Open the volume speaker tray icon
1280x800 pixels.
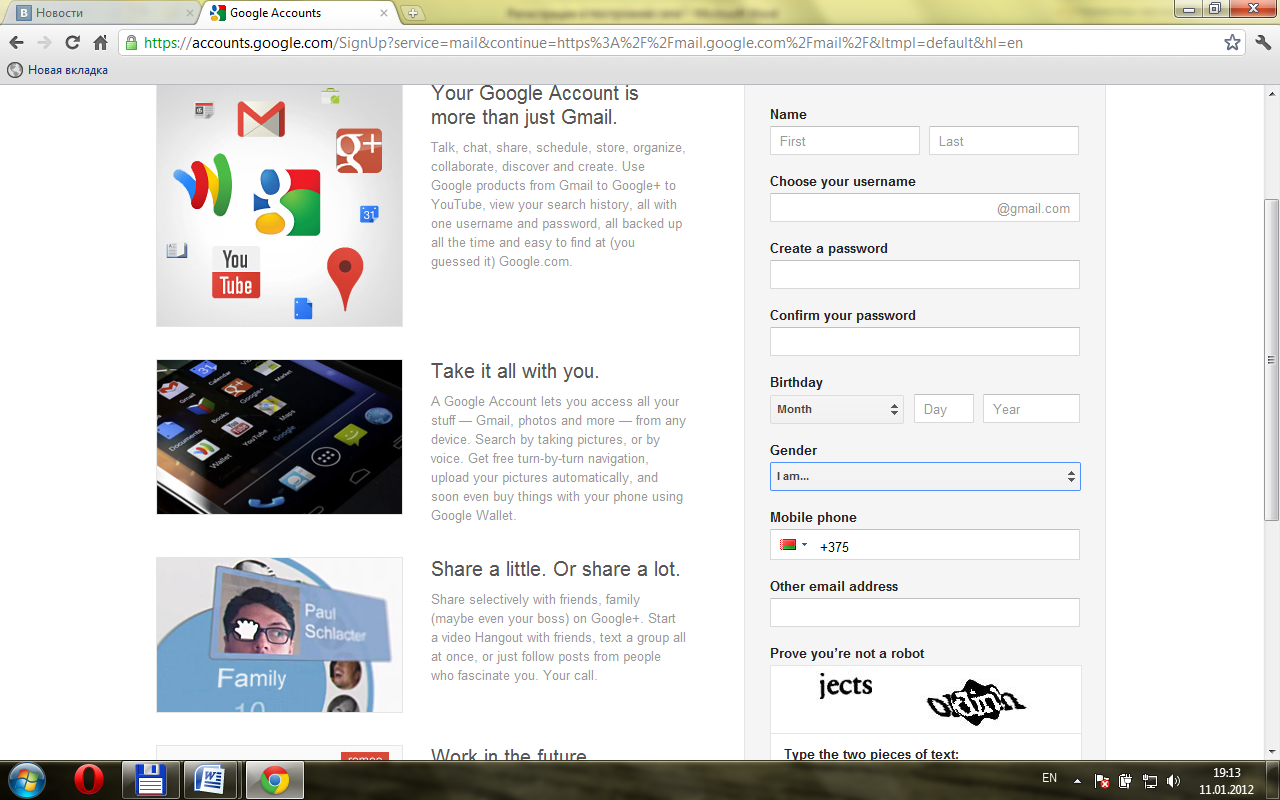(1174, 780)
